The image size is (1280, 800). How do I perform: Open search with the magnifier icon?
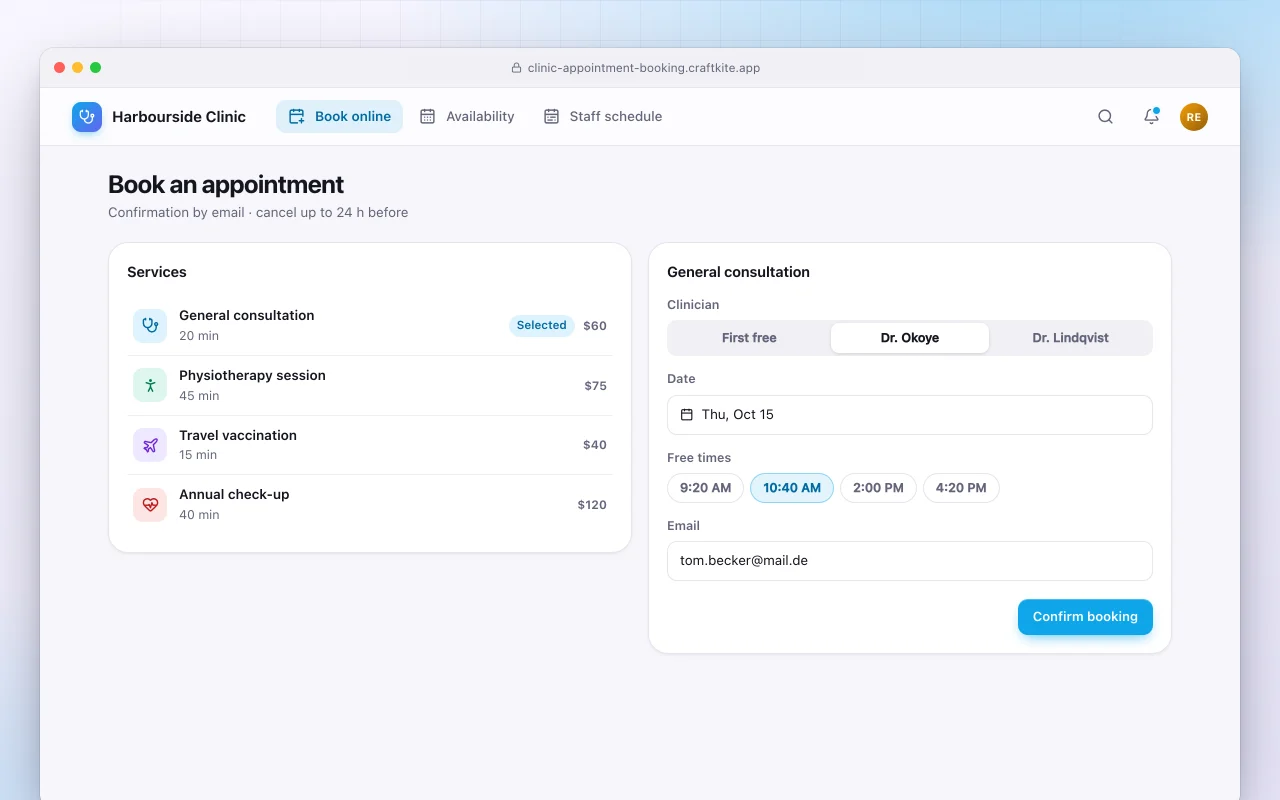pos(1105,117)
